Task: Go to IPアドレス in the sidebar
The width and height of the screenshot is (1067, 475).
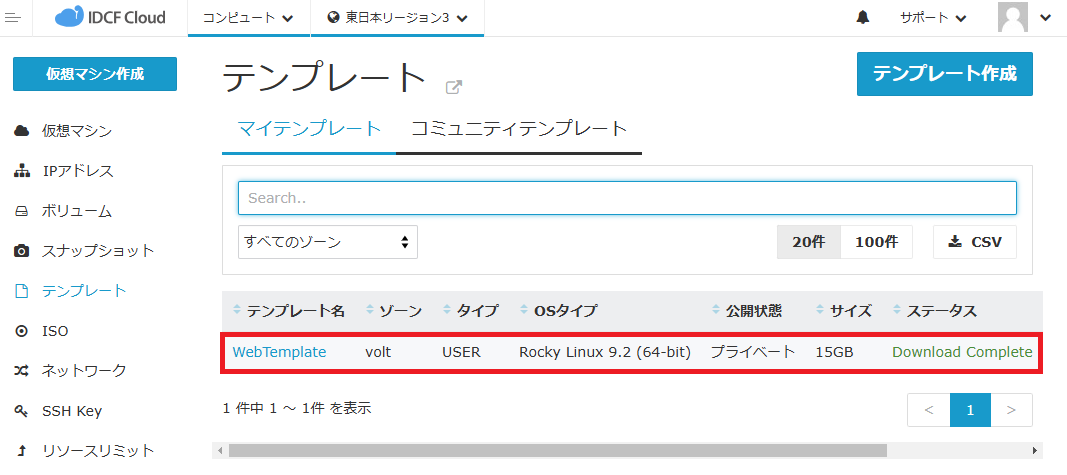Action: (77, 171)
